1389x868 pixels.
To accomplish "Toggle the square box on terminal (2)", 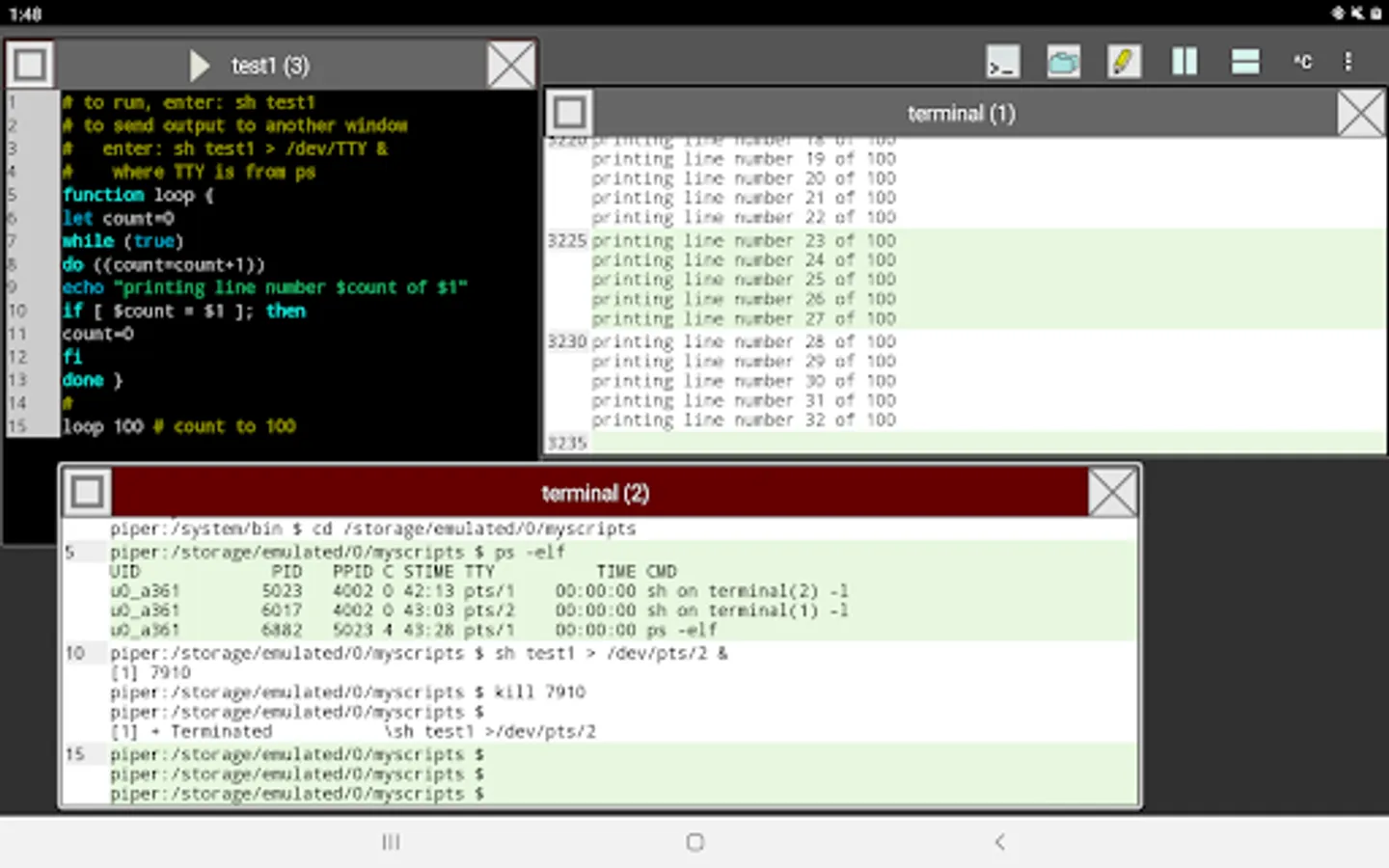I will click(x=88, y=493).
